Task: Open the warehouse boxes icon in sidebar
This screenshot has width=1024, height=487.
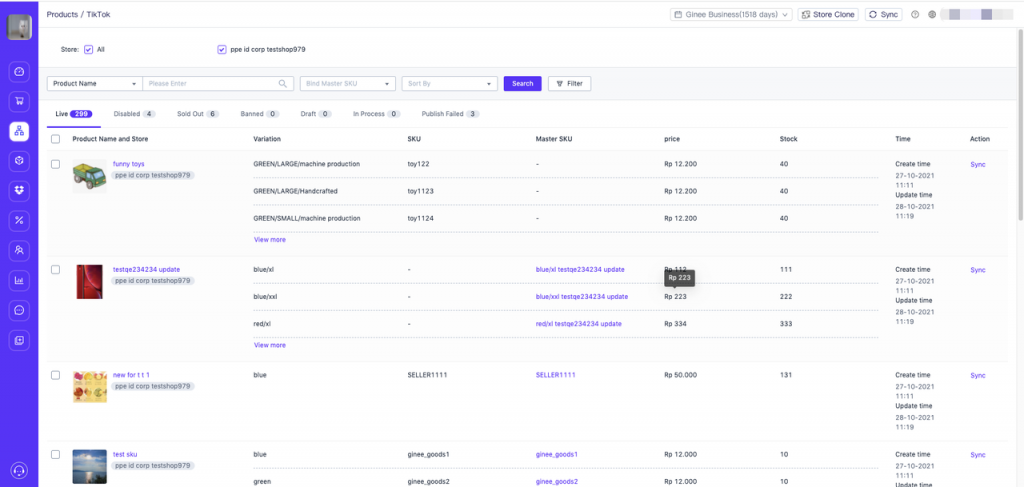Action: click(19, 191)
